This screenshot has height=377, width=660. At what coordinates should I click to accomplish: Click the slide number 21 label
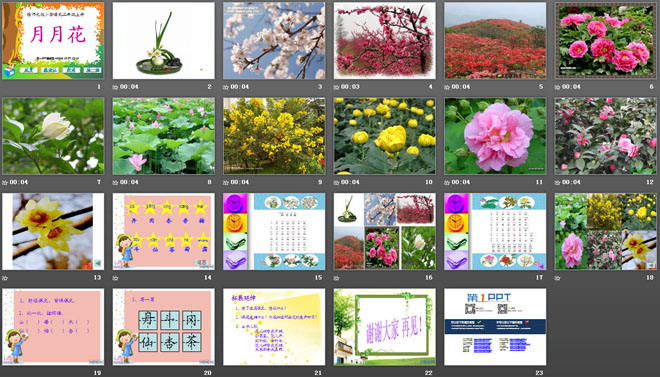pos(318,373)
